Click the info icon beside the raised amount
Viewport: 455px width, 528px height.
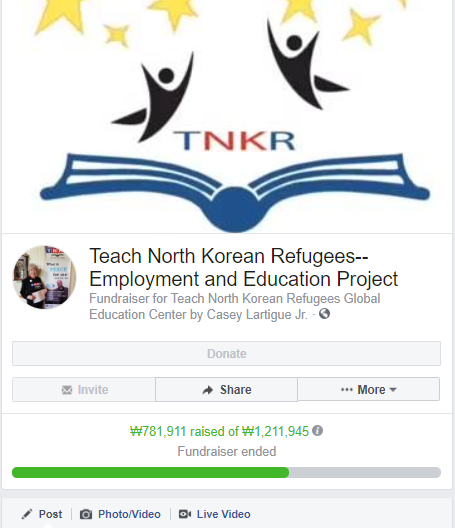point(317,431)
